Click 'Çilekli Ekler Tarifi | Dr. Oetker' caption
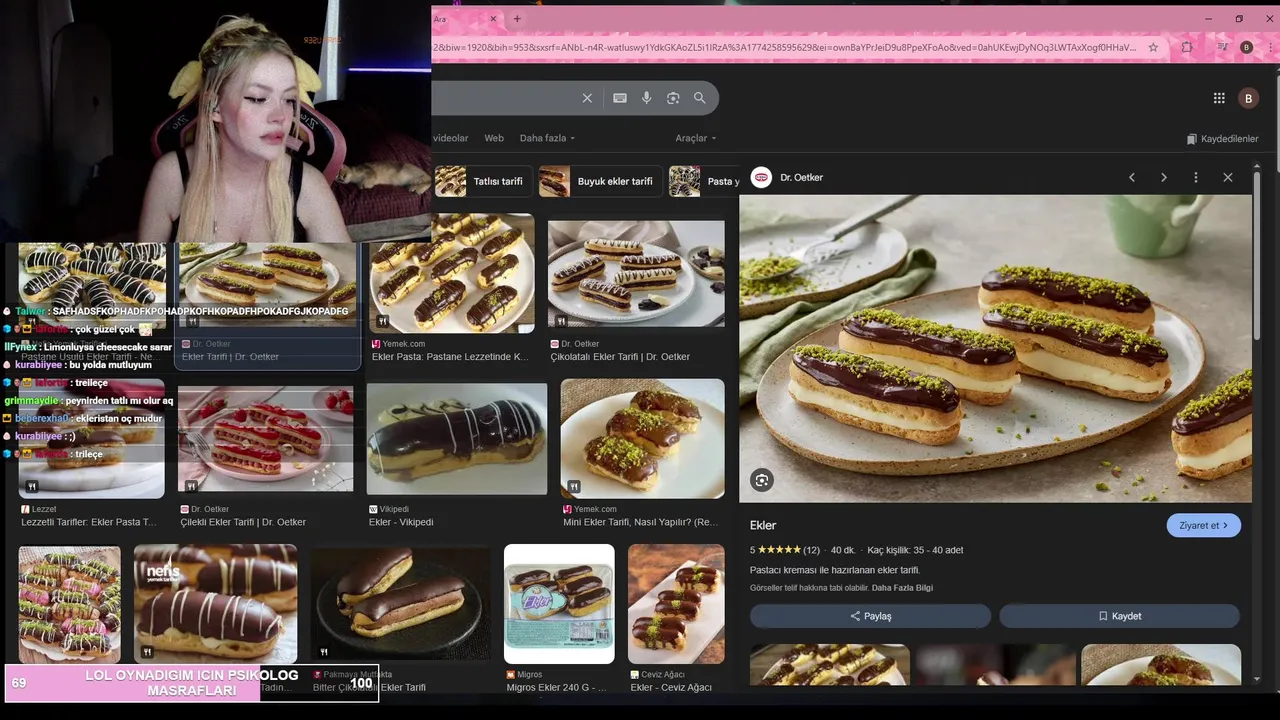1280x720 pixels. (x=243, y=522)
